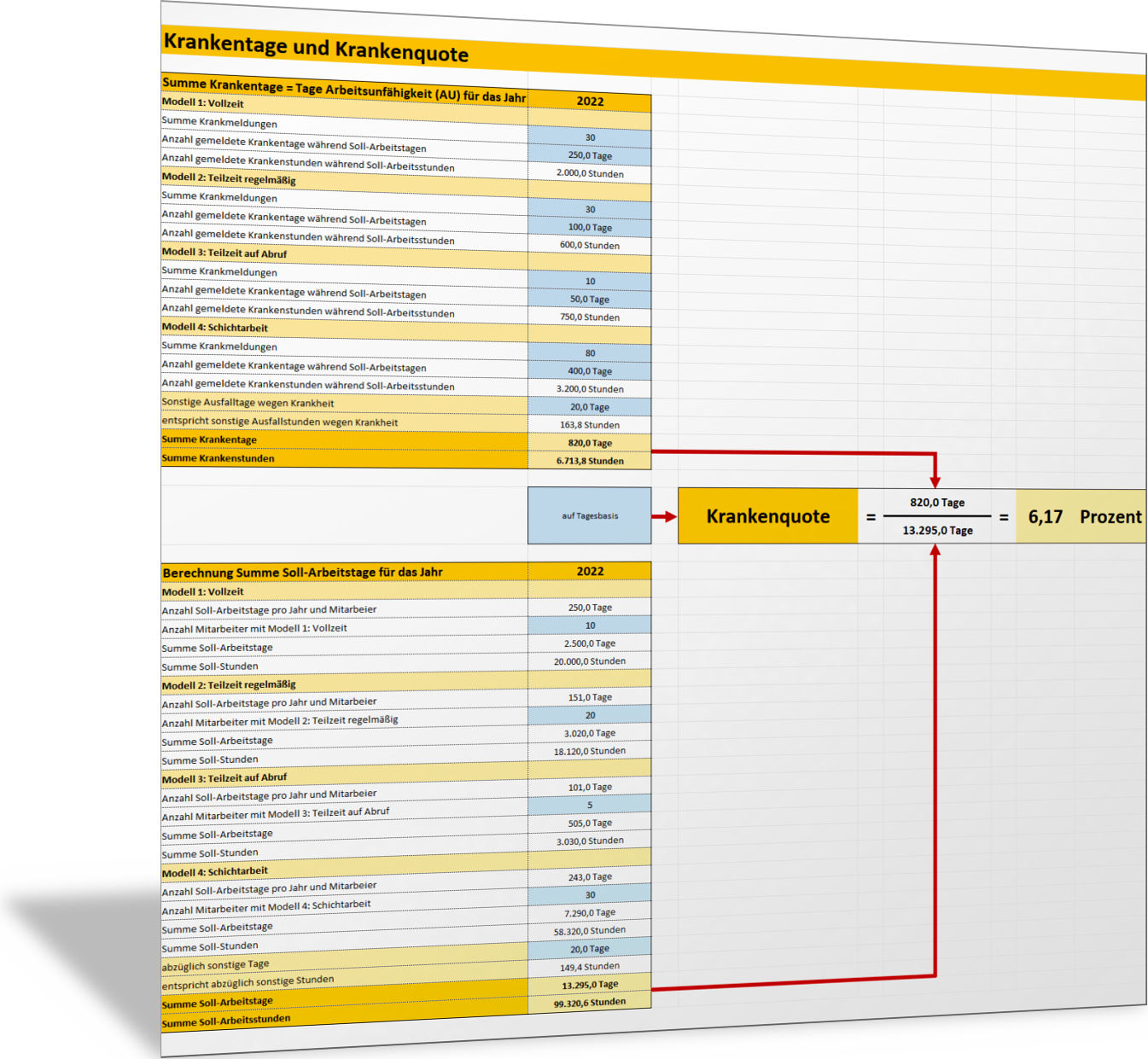This screenshot has width=1148, height=1059.
Task: Click the '99.320,6 Stunden' total cell
Action: tap(590, 1003)
